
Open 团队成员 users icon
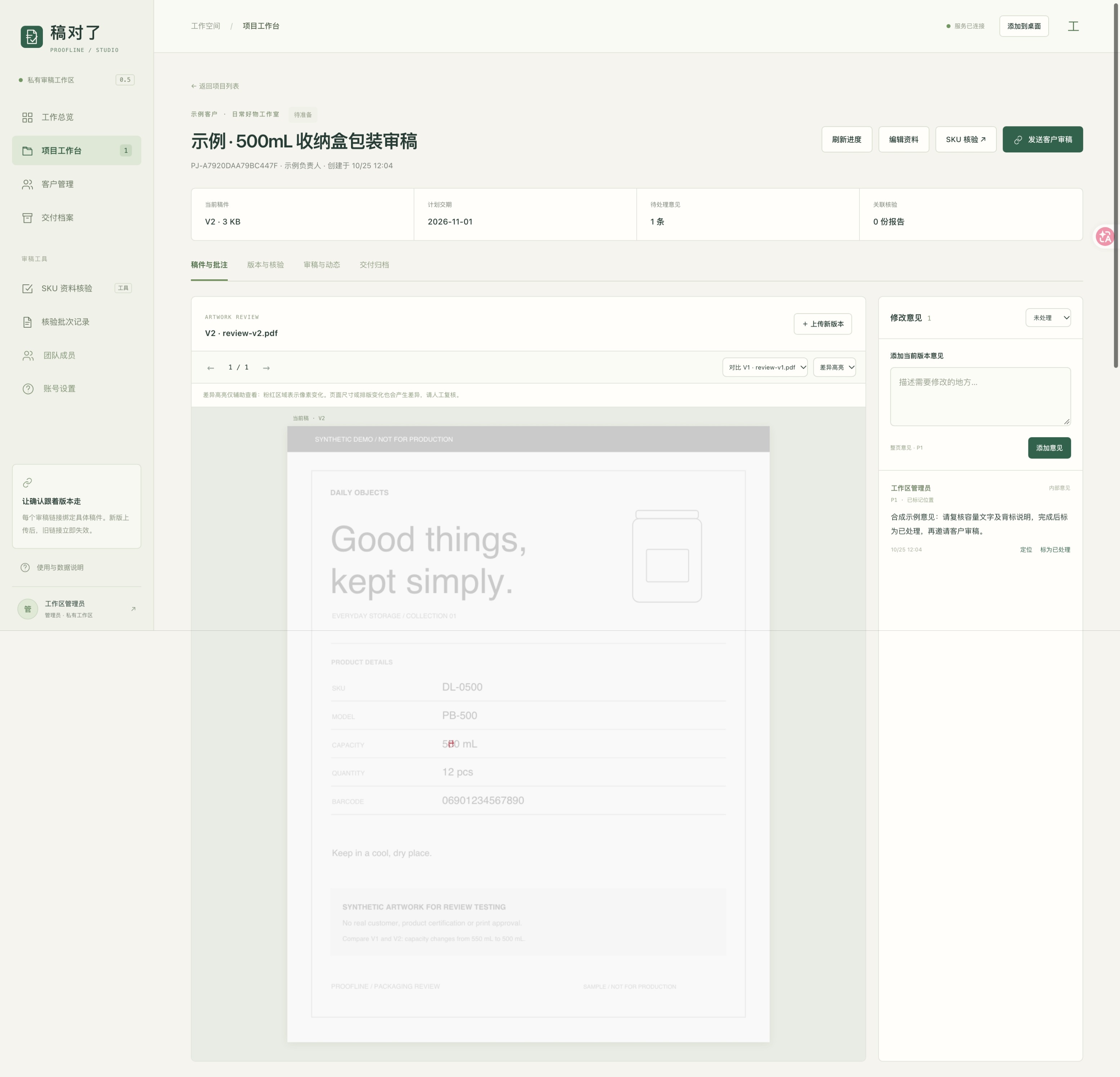(28, 355)
